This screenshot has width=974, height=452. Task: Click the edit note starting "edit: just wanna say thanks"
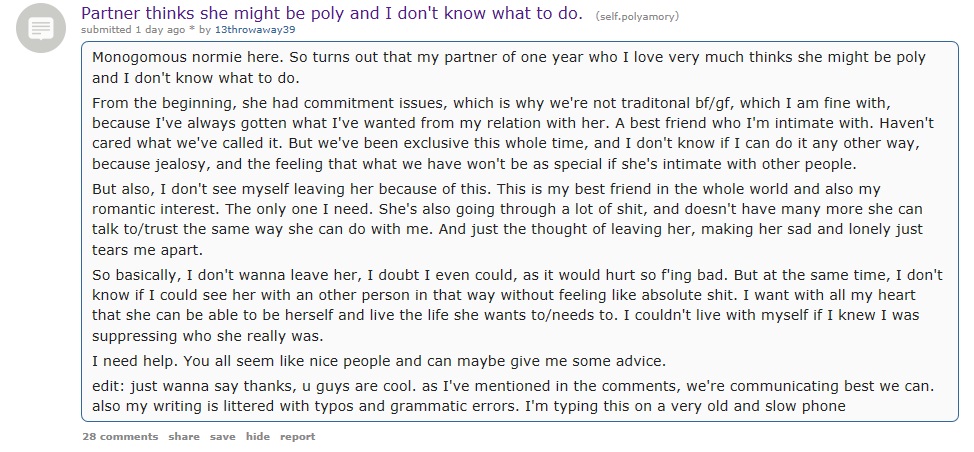click(513, 396)
